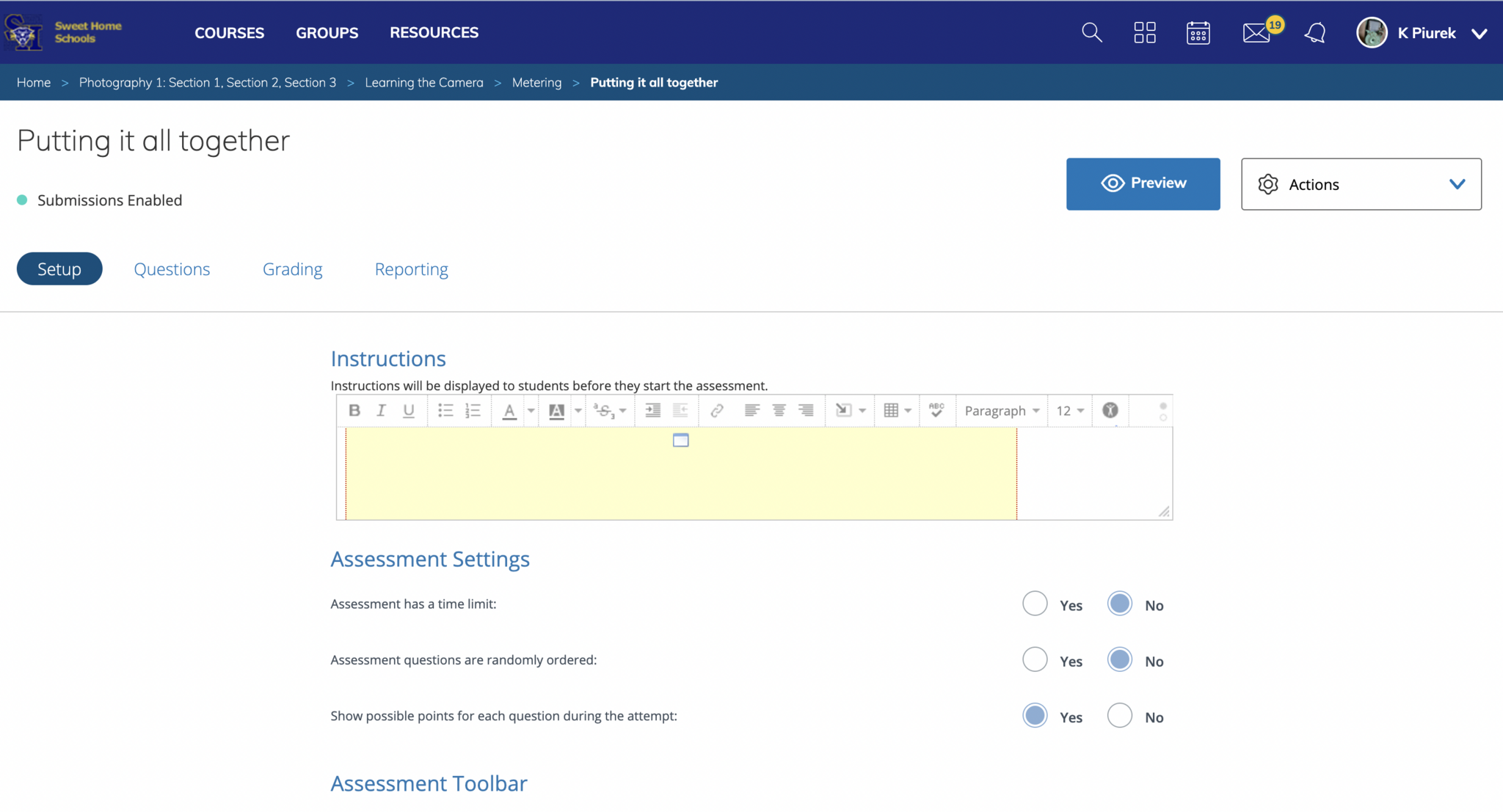Expand the Paragraph format dropdown
This screenshot has width=1503, height=812.
click(x=1002, y=411)
